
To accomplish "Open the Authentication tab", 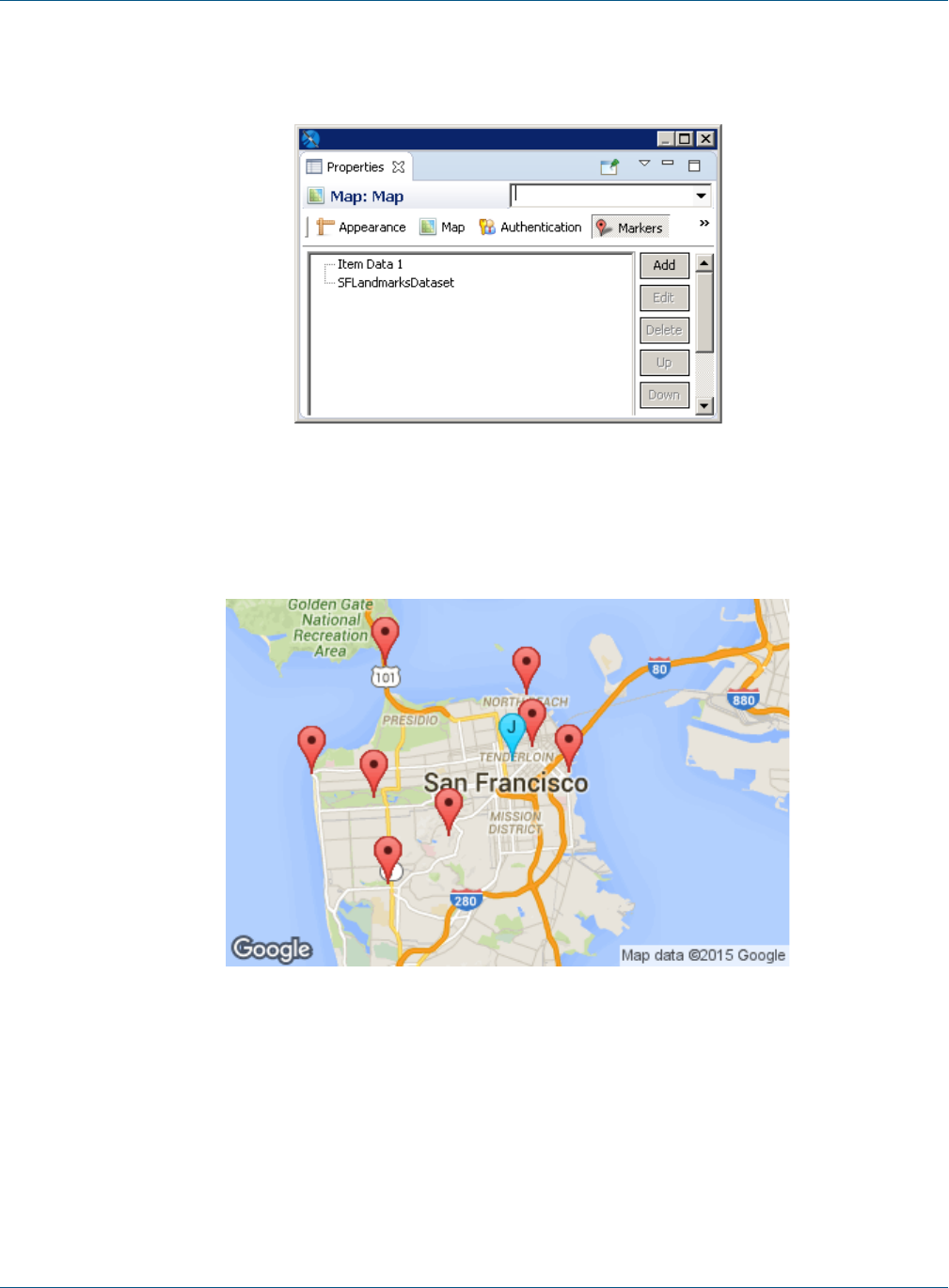I will (531, 228).
